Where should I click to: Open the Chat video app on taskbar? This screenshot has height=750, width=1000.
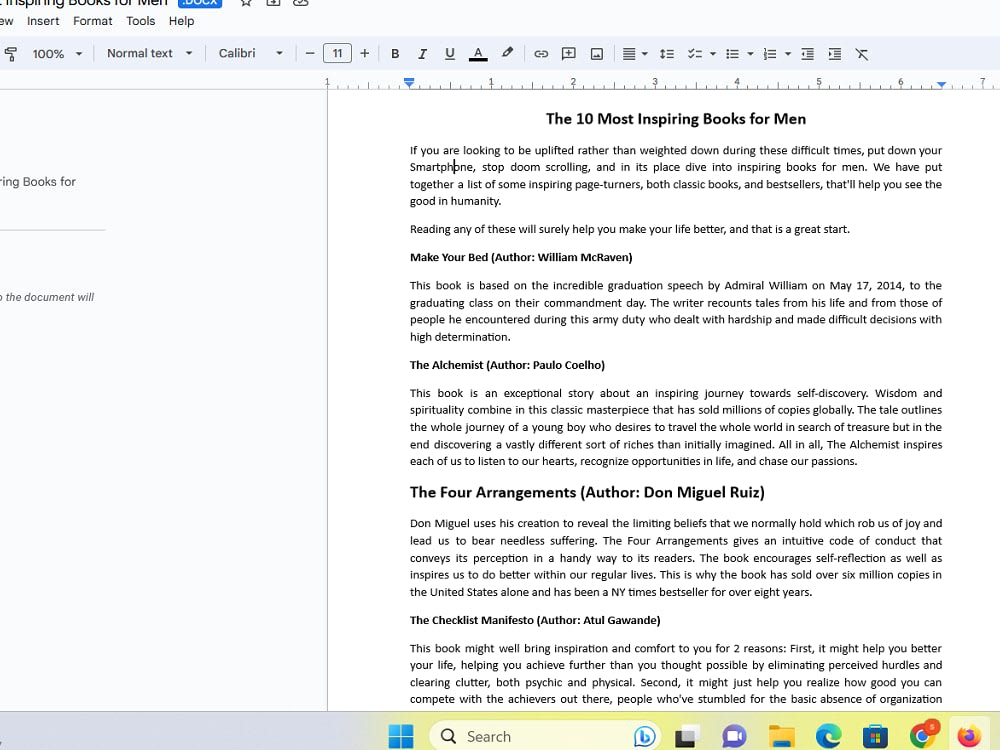734,737
